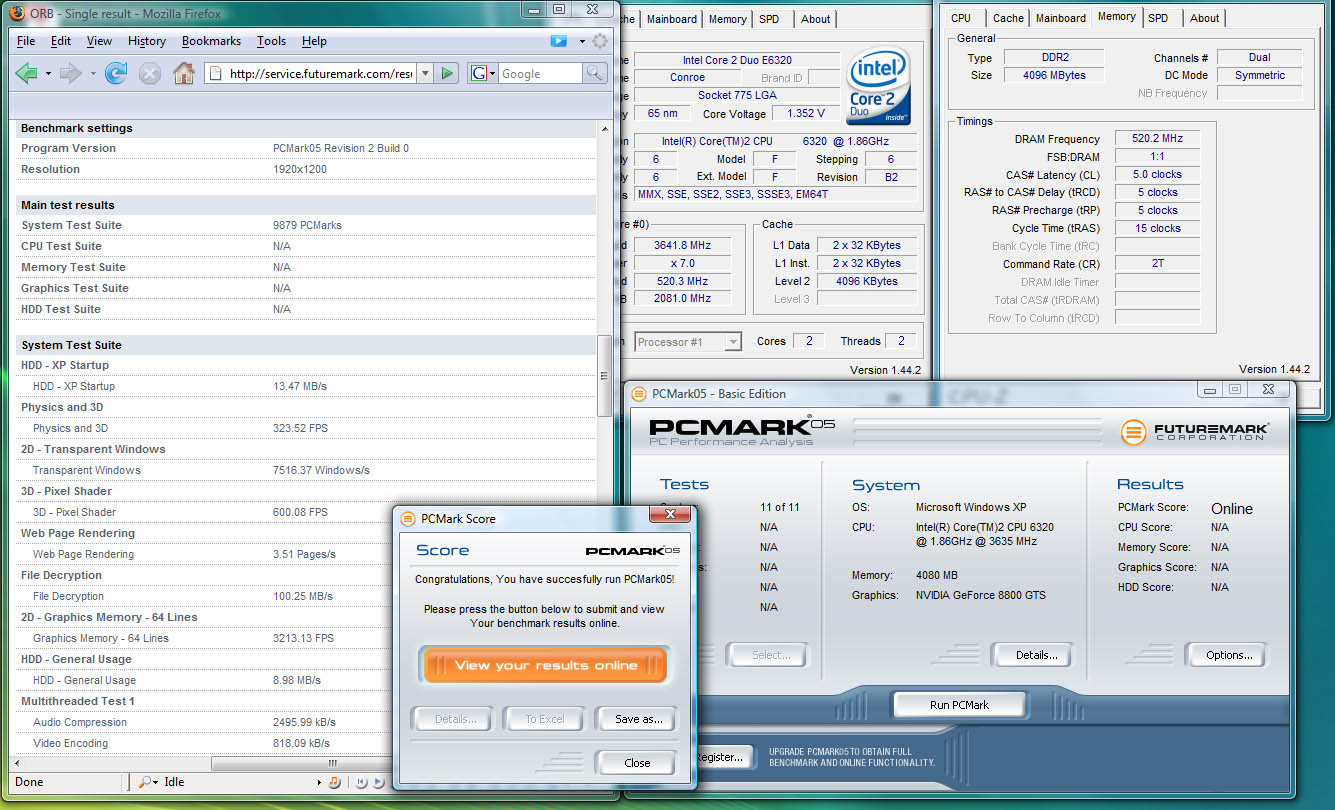The image size is (1335, 810).
Task: Click the magnifier icon beside Idle
Action: (145, 782)
